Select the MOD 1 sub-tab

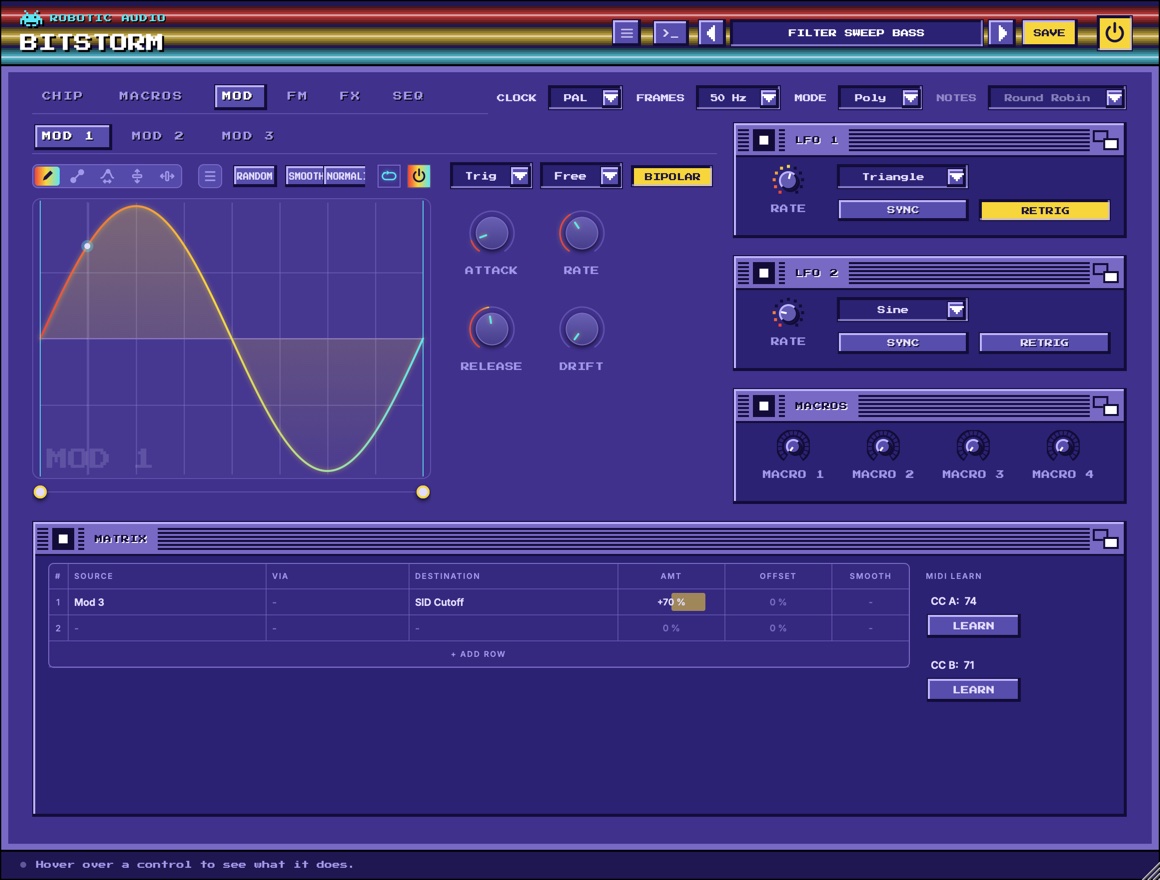(x=72, y=136)
